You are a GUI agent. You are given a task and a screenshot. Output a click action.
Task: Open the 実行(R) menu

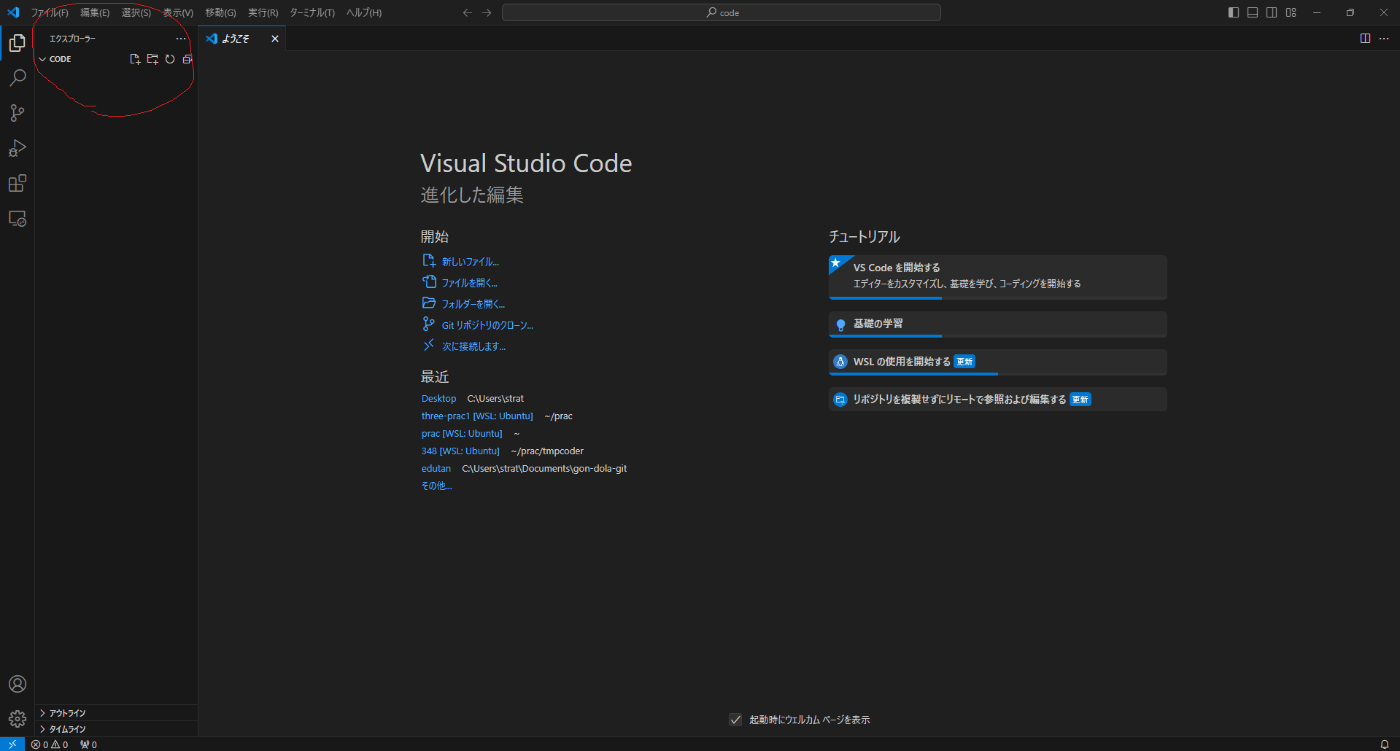[263, 12]
